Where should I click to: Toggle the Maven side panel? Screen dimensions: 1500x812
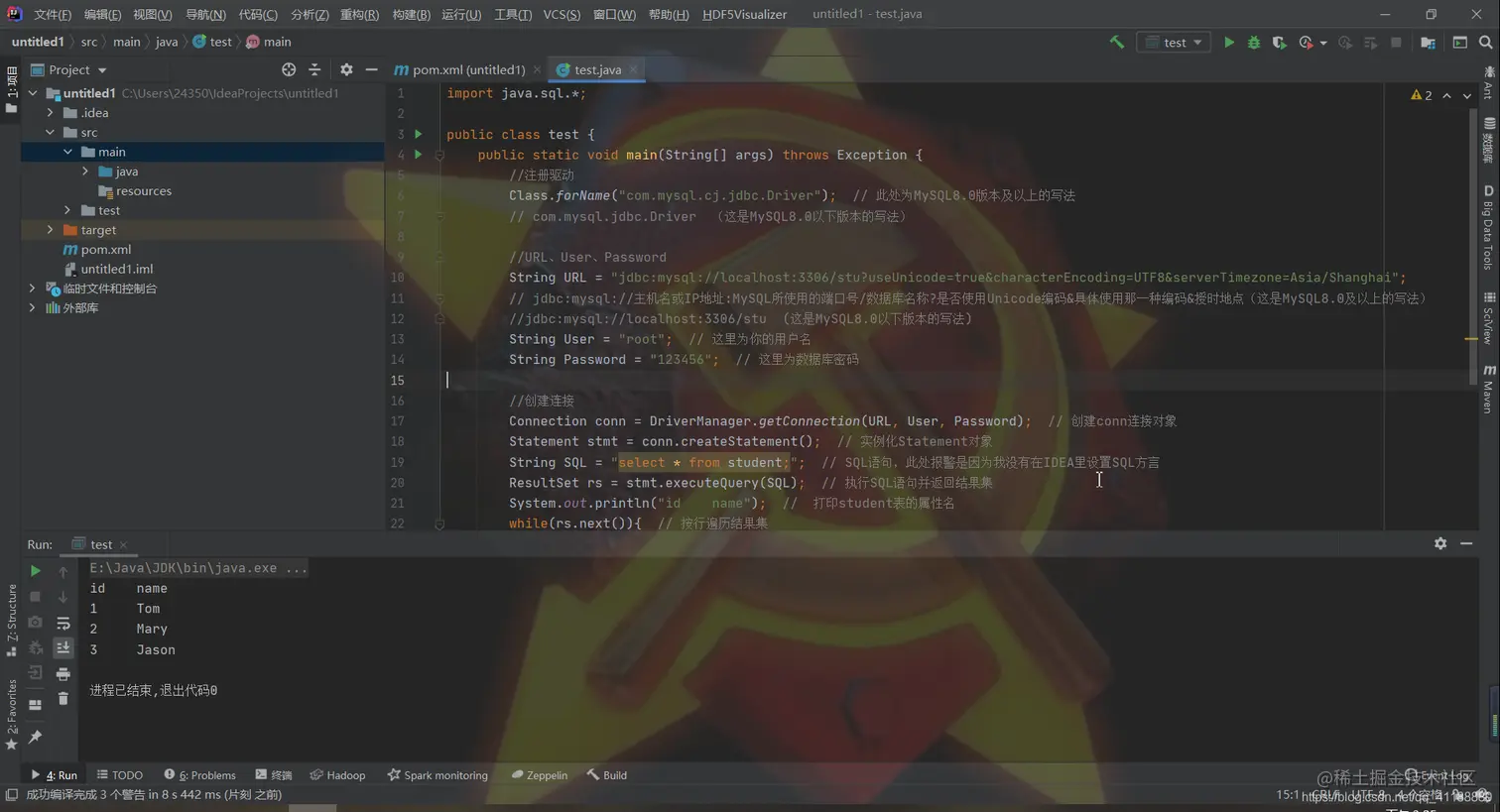coord(1488,388)
